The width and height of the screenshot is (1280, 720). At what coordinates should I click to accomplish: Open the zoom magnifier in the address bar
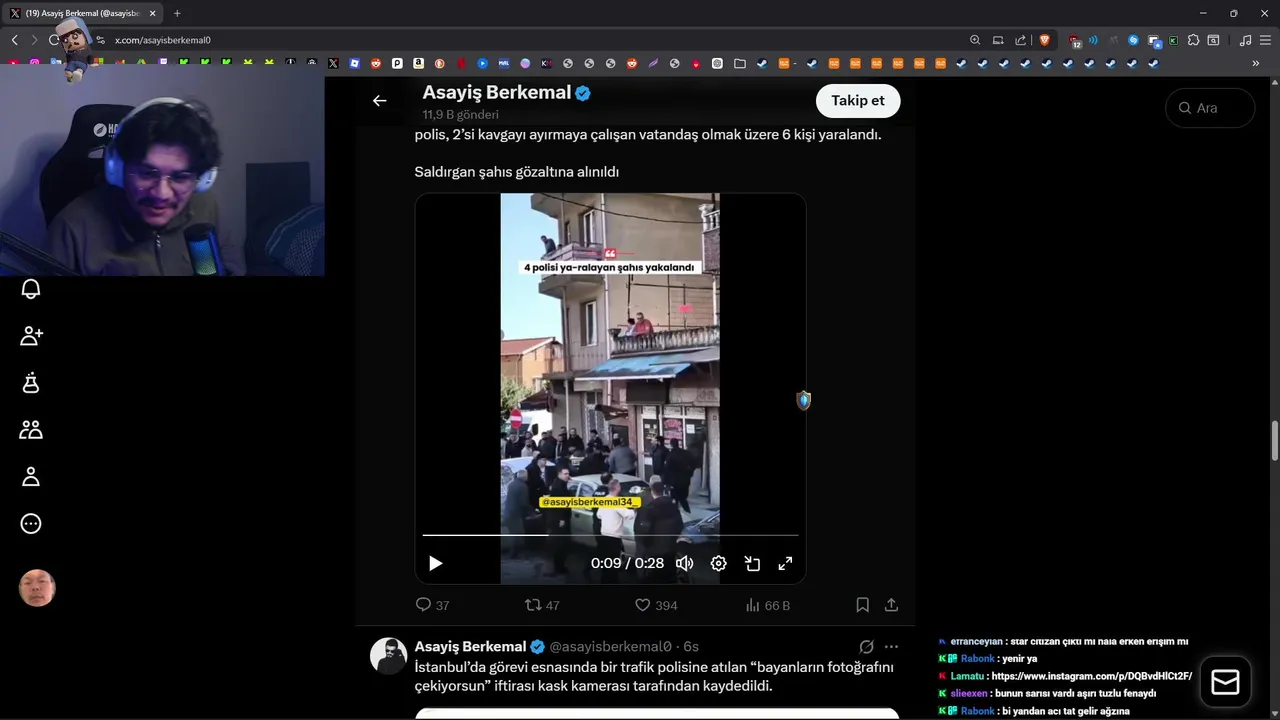pyautogui.click(x=975, y=40)
